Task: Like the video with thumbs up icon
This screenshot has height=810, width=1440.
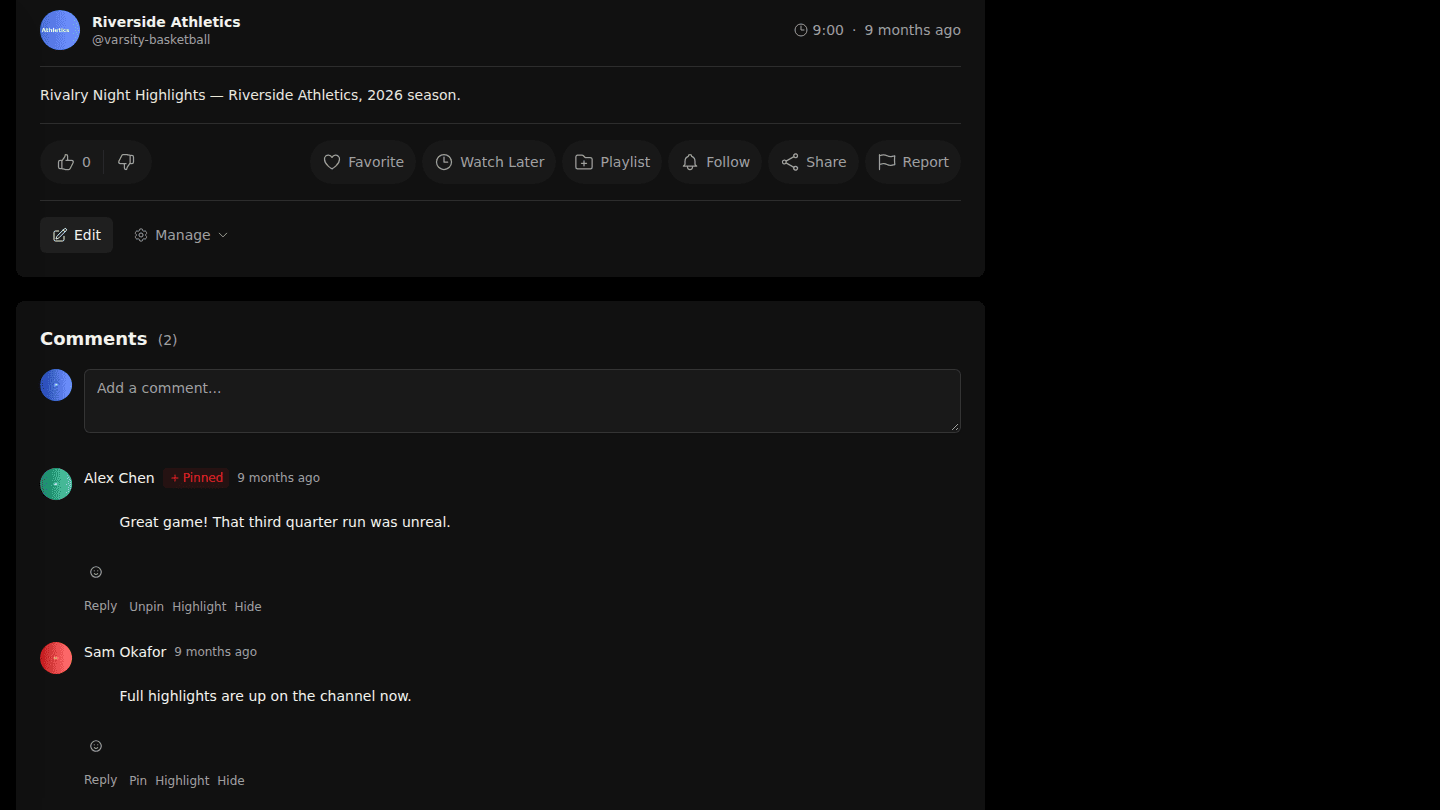Action: coord(74,162)
